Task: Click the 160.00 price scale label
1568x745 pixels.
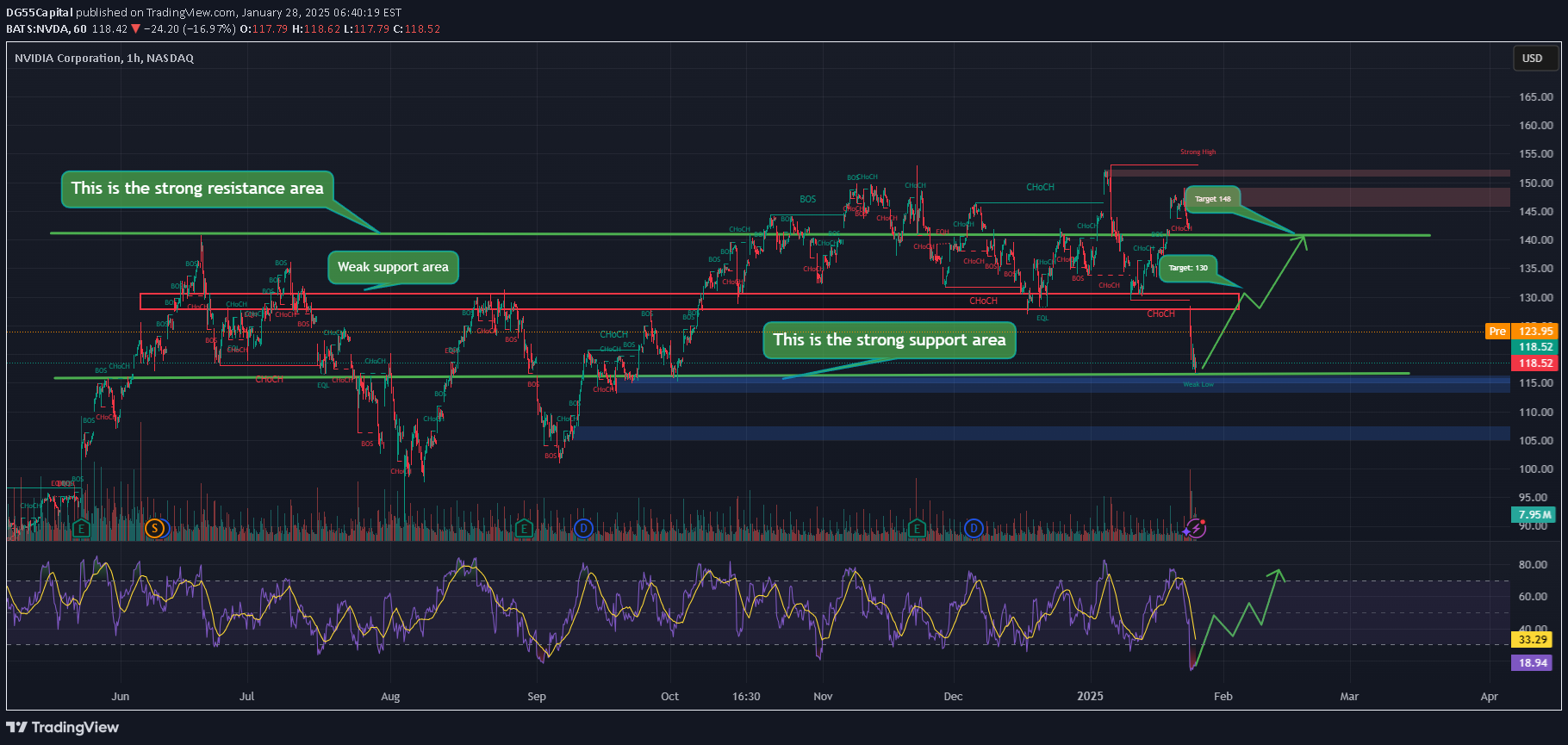Action: click(1536, 126)
